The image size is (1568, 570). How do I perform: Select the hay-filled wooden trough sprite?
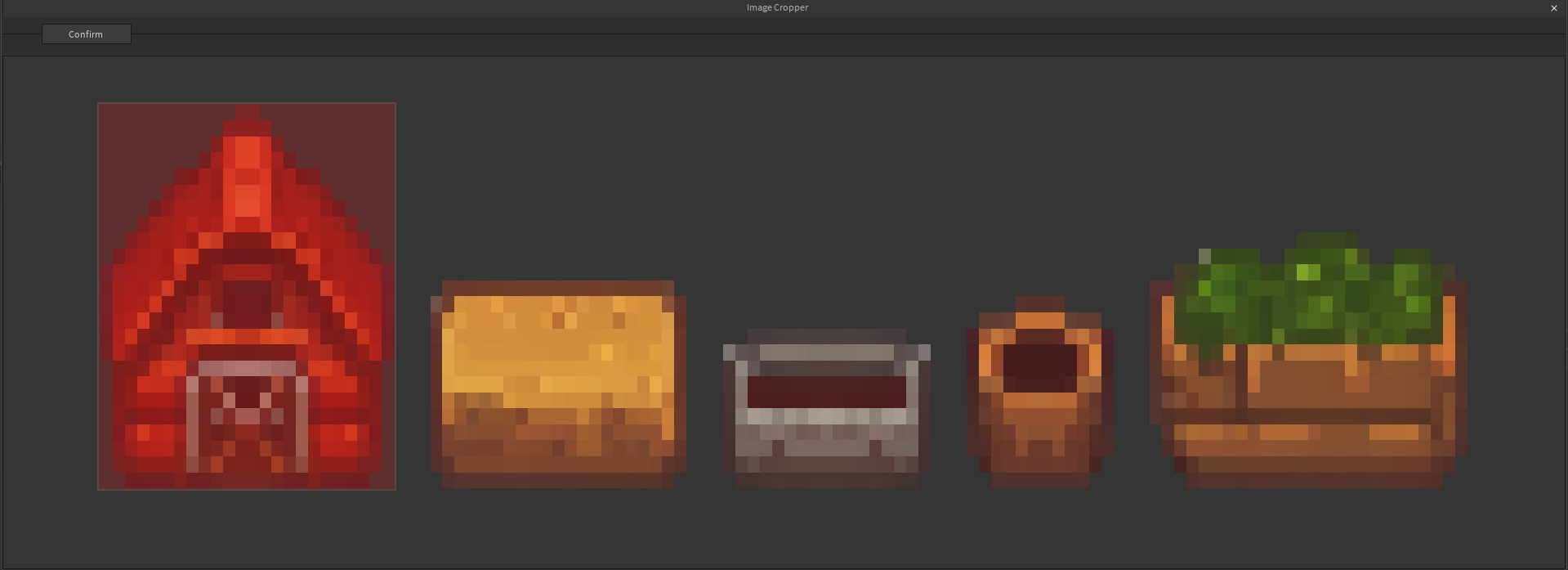pos(558,384)
